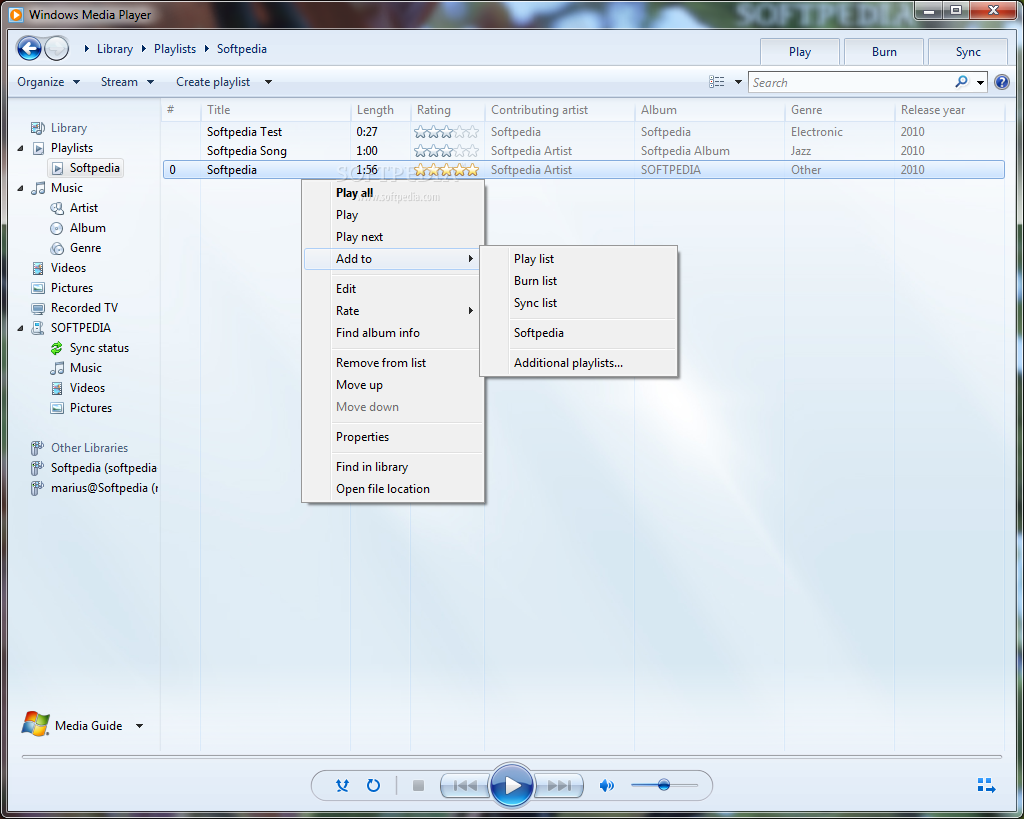Expand the Rate submenu

(x=393, y=311)
